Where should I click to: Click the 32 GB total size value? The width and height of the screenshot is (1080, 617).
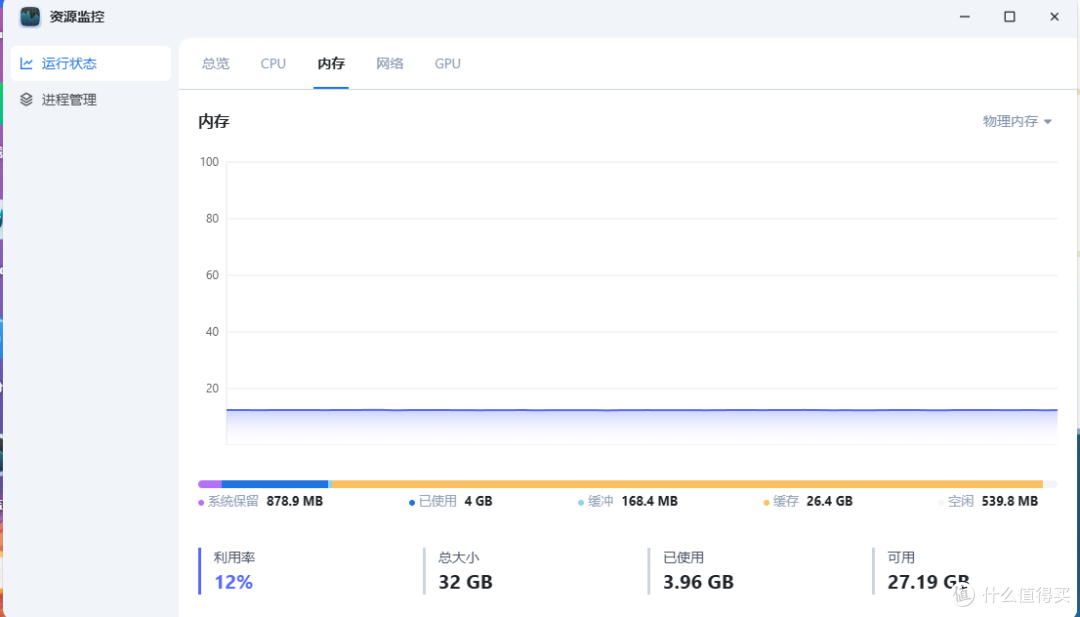pos(466,583)
